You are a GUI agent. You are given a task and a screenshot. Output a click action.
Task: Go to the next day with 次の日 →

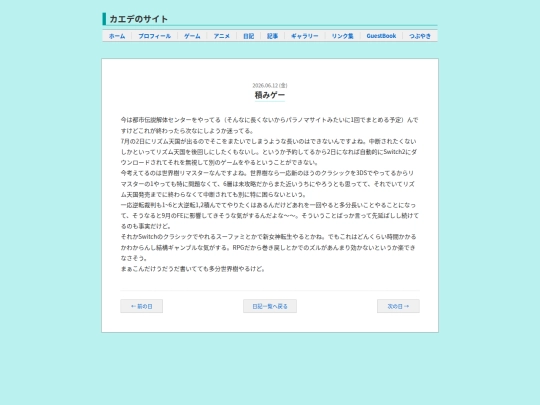[x=398, y=306]
